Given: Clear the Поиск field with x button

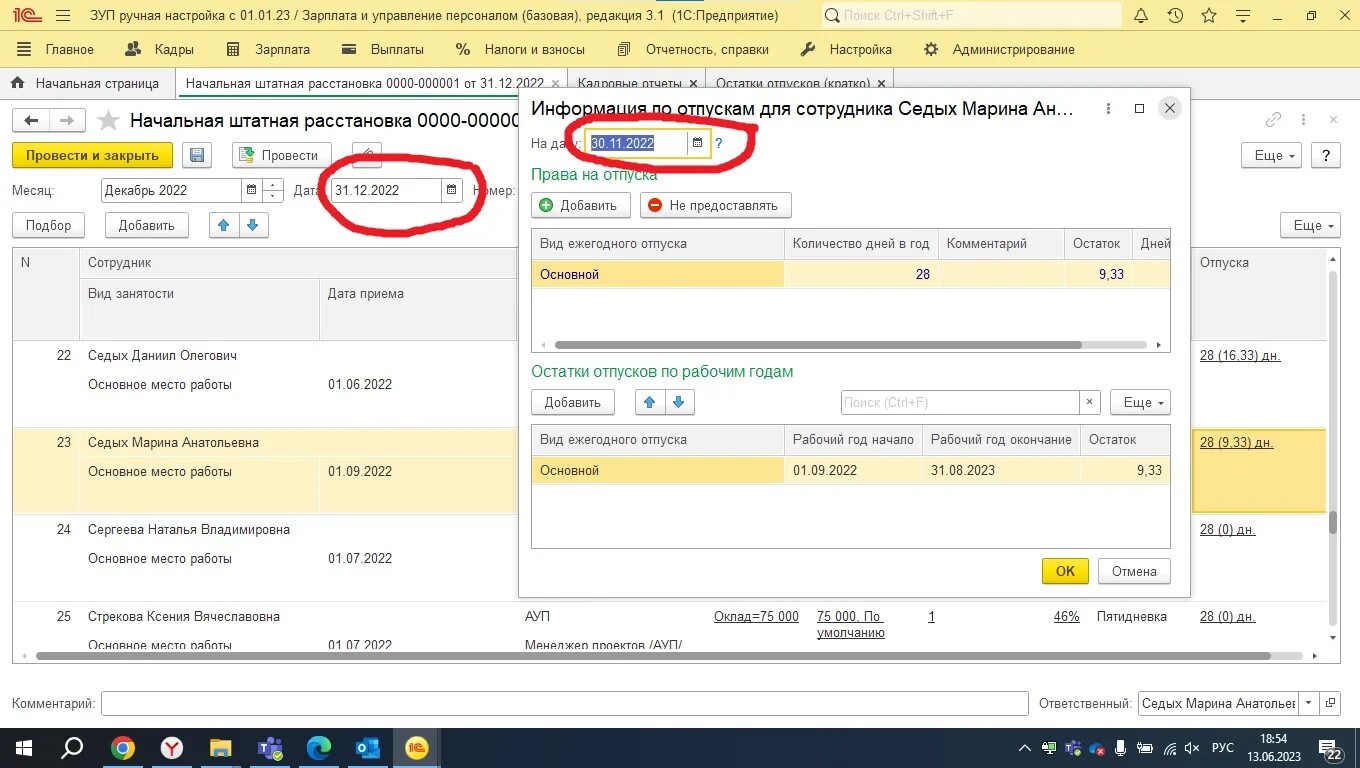Looking at the screenshot, I should (x=1090, y=402).
